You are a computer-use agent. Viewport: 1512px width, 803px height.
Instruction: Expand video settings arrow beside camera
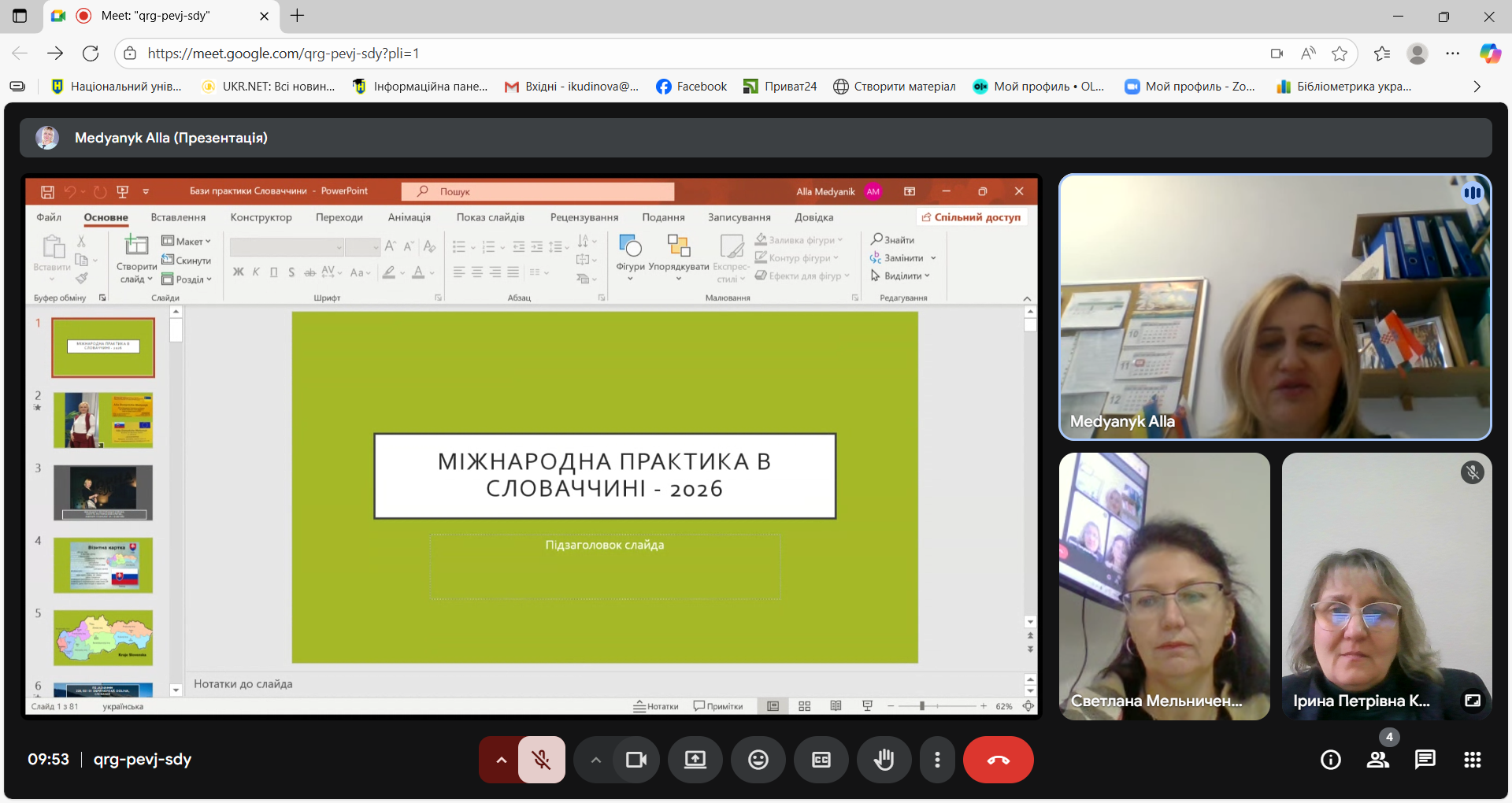tap(595, 760)
